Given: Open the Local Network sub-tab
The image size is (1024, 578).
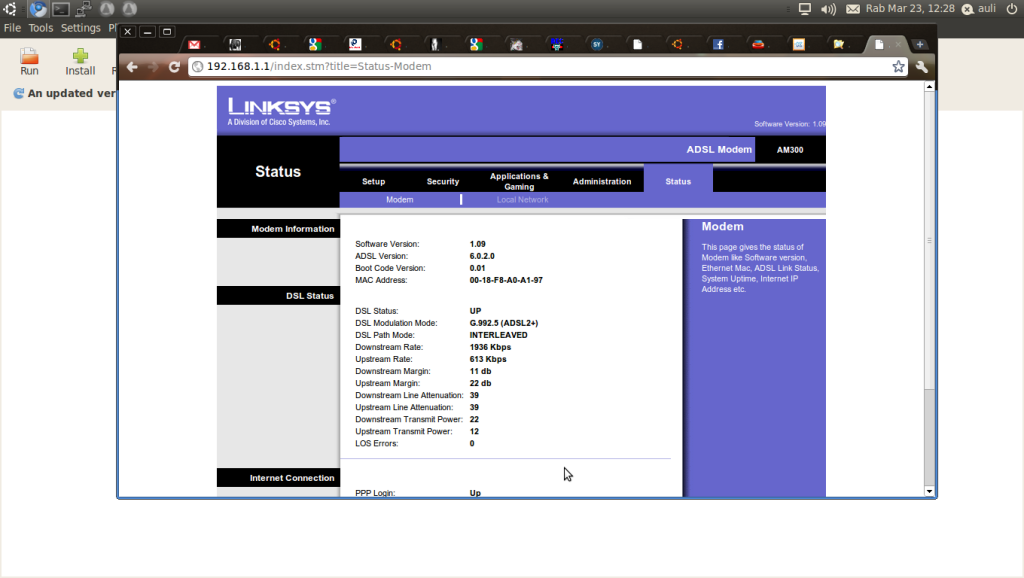Looking at the screenshot, I should [522, 200].
